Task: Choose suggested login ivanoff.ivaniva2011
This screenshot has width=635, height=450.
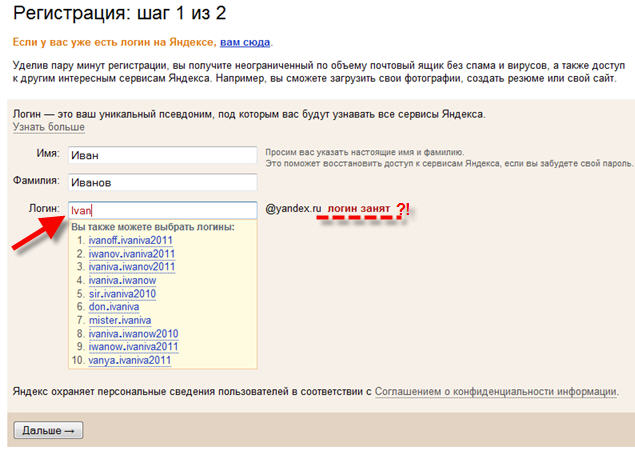Action: click(x=131, y=241)
